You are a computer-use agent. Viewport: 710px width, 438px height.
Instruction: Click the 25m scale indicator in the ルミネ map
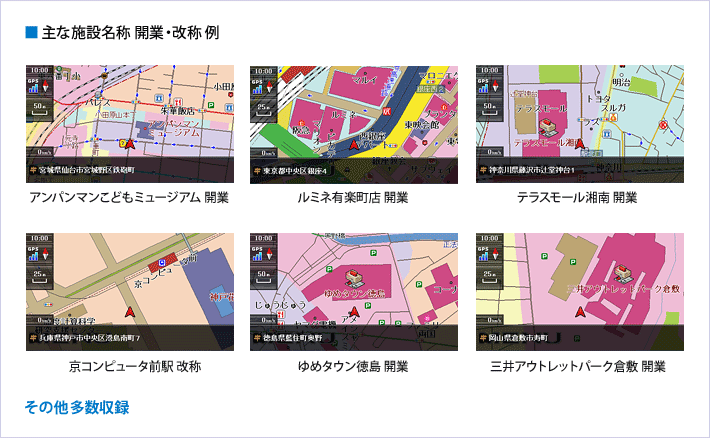[264, 109]
